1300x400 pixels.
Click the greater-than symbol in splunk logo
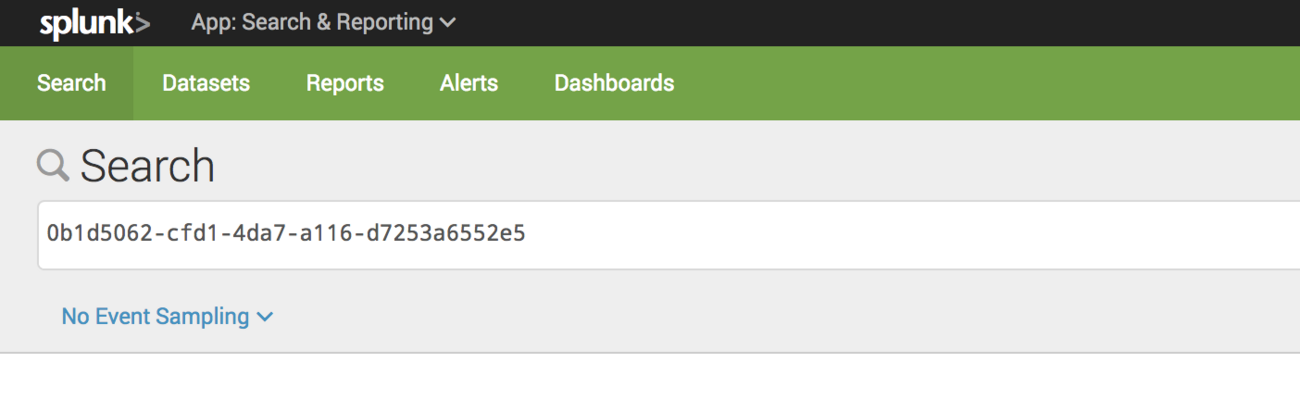[x=142, y=24]
